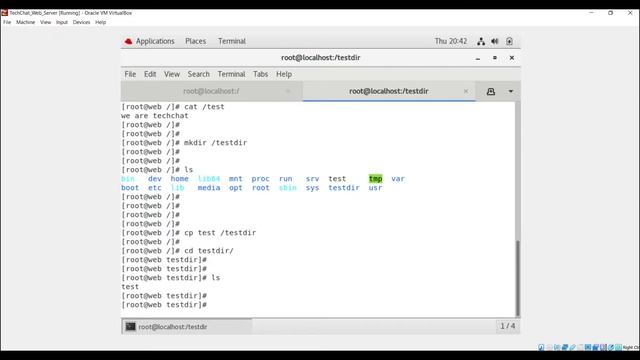Switch to the root@localhost:/ tab
Screen dimensions: 640x360
click(x=211, y=91)
